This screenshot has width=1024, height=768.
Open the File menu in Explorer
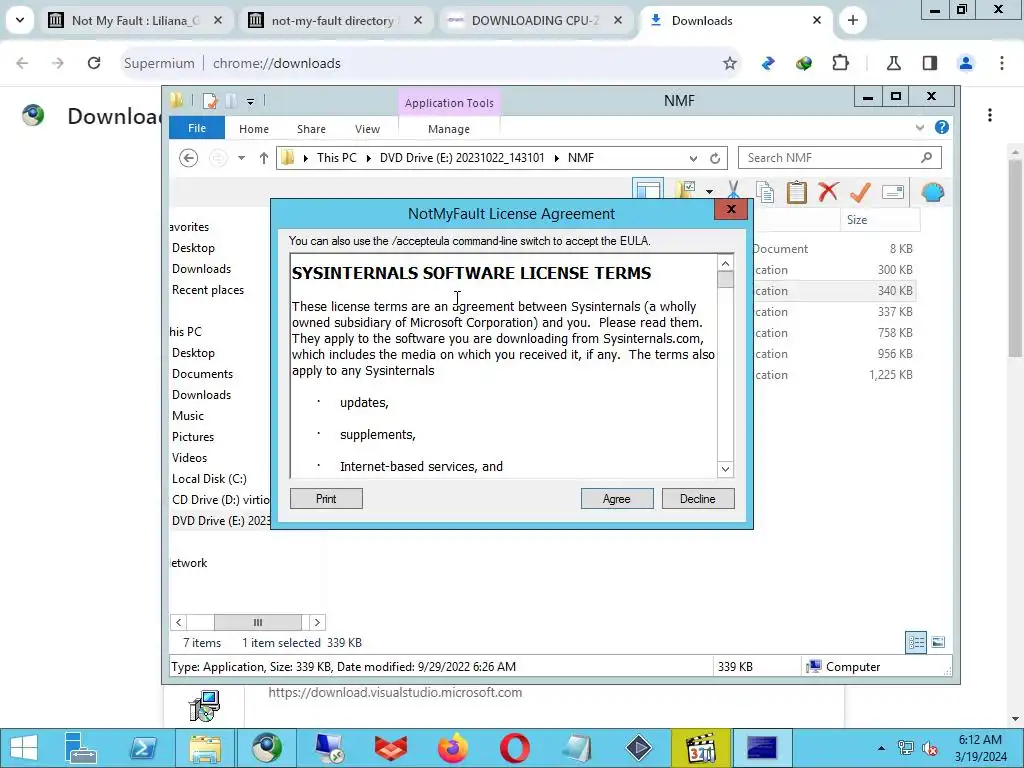[x=197, y=128]
